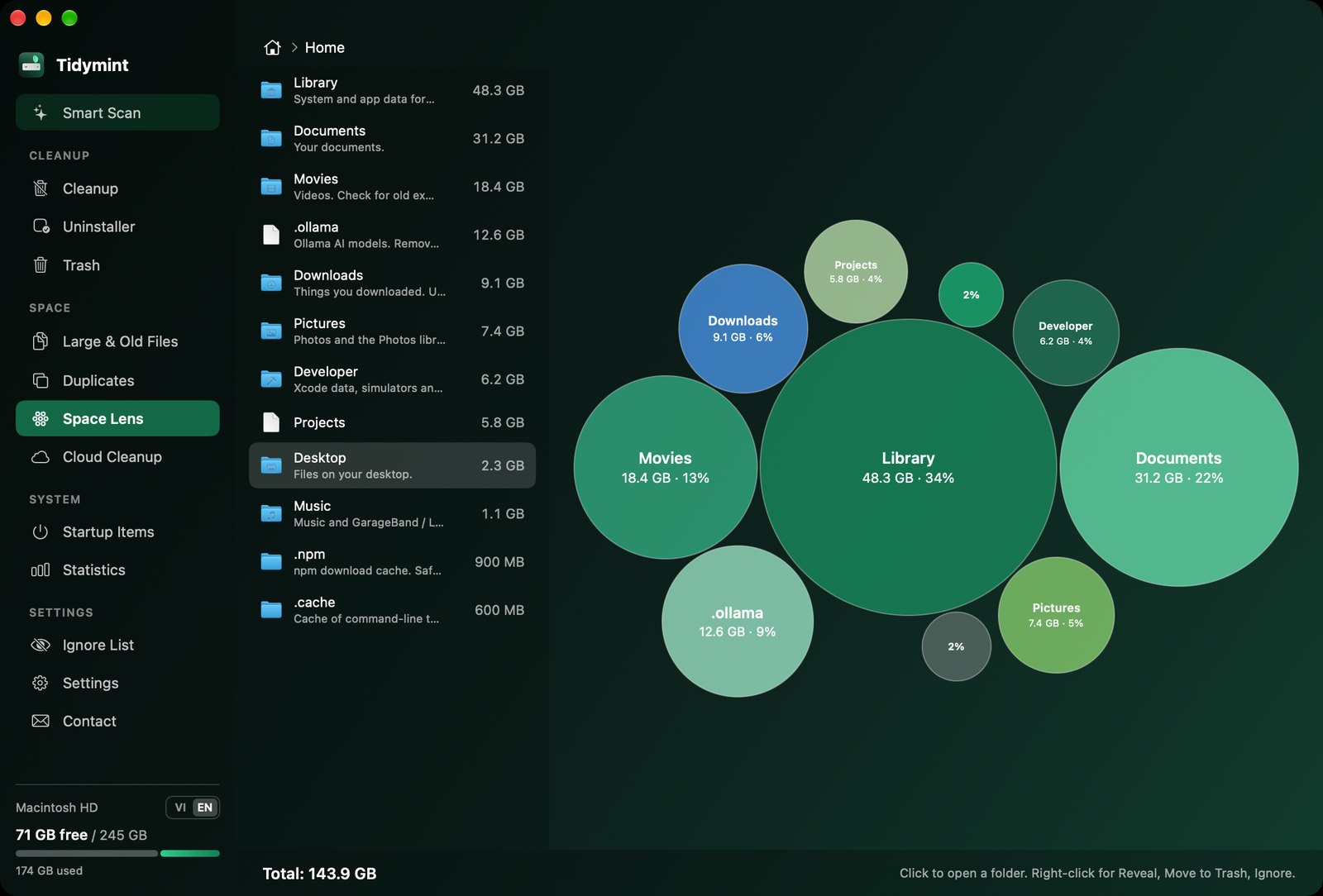Click the Macintosh HD disk usage bar
The height and width of the screenshot is (896, 1323).
coord(117,853)
